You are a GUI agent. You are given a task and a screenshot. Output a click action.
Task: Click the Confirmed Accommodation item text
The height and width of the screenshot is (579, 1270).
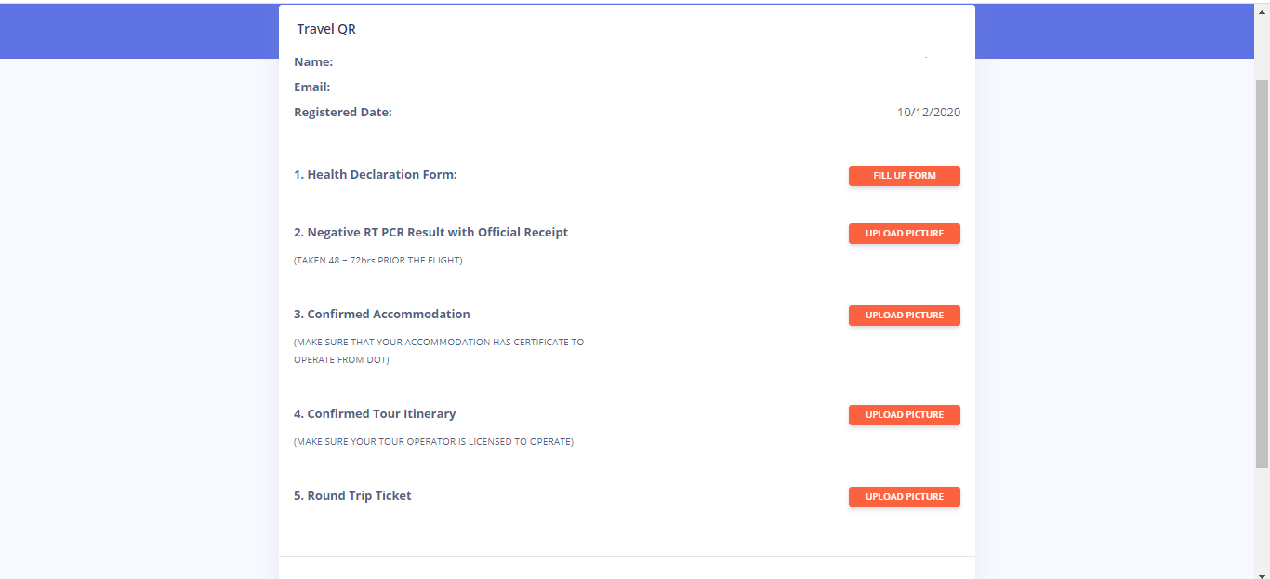pos(382,314)
